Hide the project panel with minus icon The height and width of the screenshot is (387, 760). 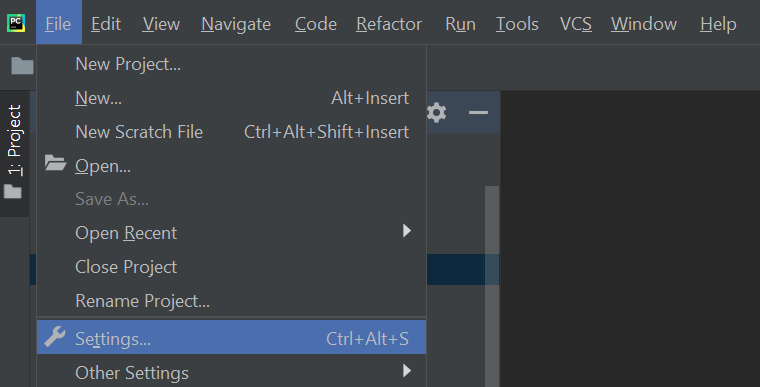478,113
